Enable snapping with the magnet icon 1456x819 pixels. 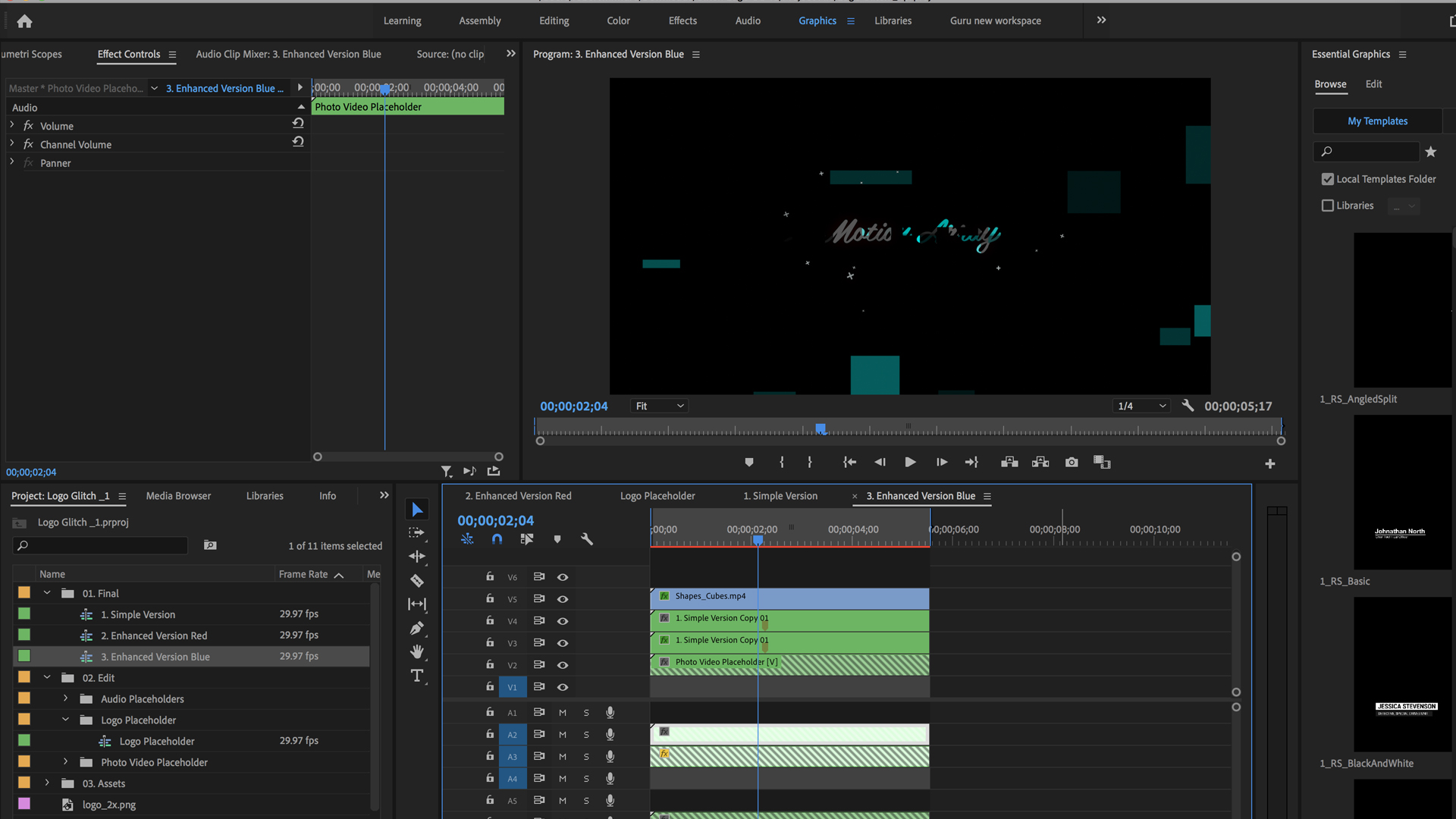497,539
